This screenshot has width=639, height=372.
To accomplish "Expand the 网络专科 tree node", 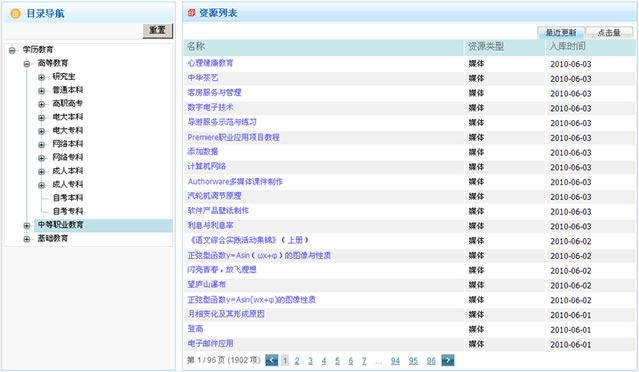I will click(x=42, y=158).
